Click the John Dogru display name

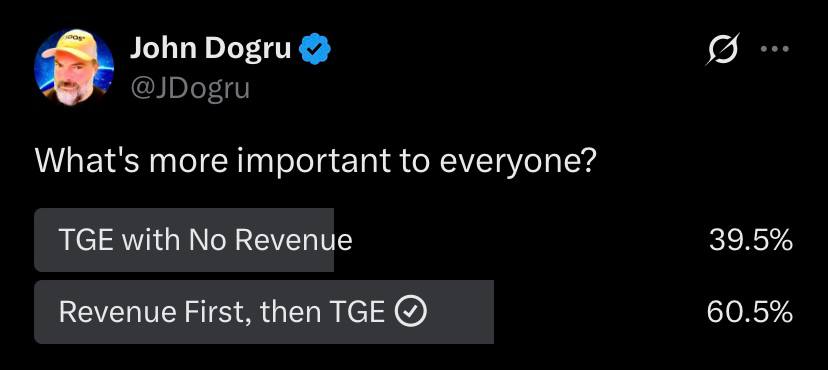(x=211, y=49)
